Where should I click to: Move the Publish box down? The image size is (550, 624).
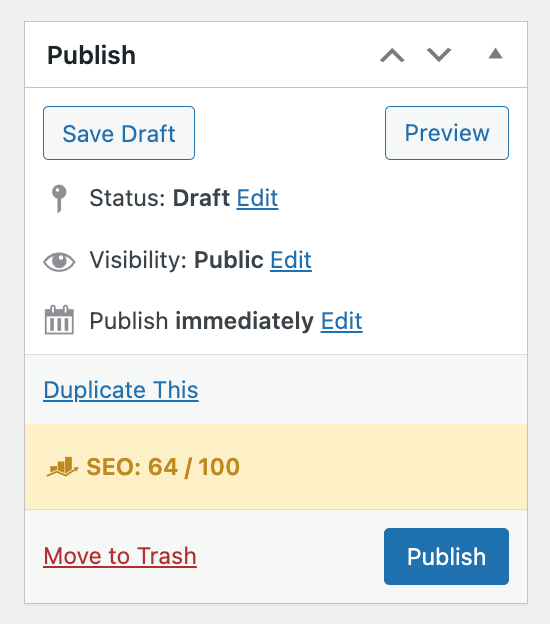(x=439, y=55)
